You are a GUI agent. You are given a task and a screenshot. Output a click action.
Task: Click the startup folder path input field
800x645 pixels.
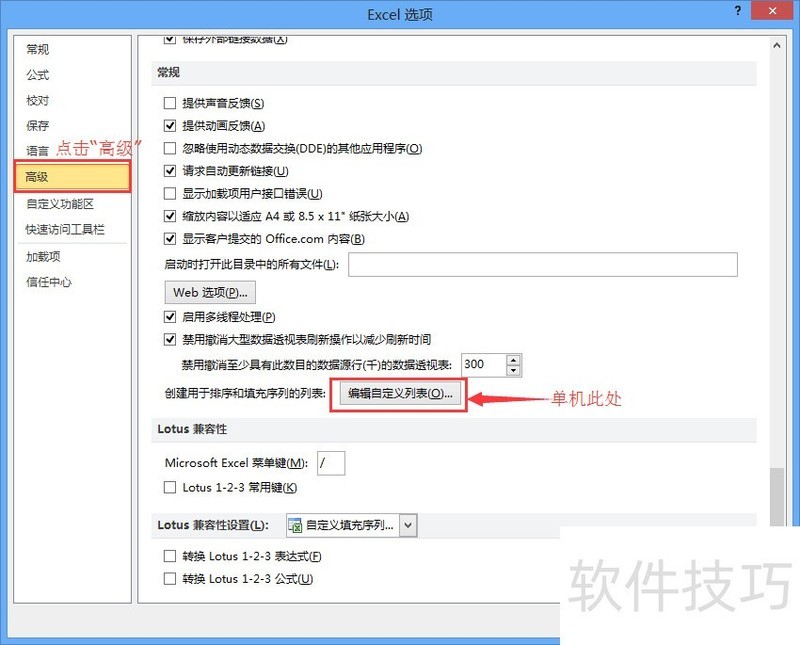(x=542, y=264)
